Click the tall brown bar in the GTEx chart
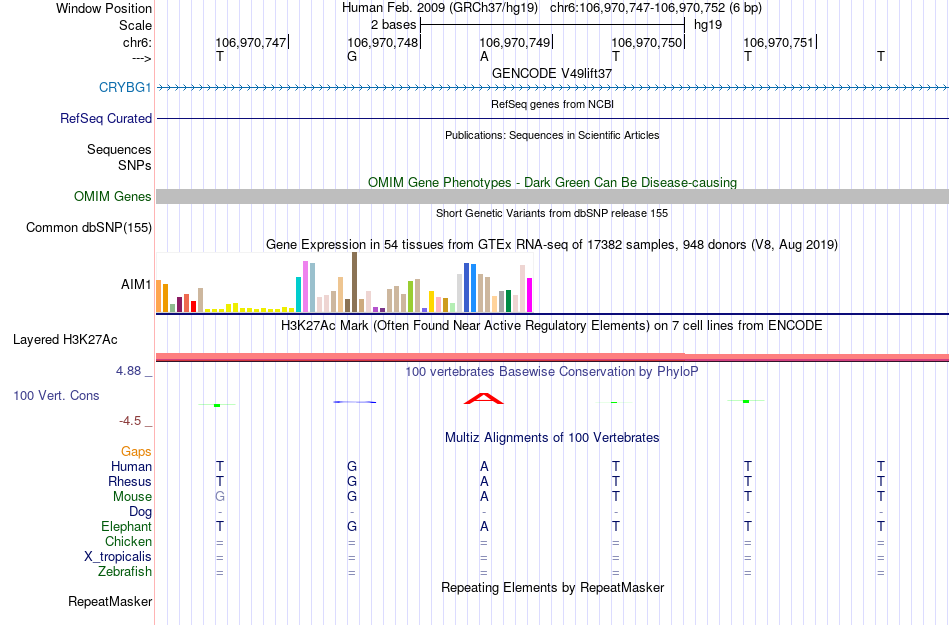This screenshot has width=950, height=625. [354, 282]
